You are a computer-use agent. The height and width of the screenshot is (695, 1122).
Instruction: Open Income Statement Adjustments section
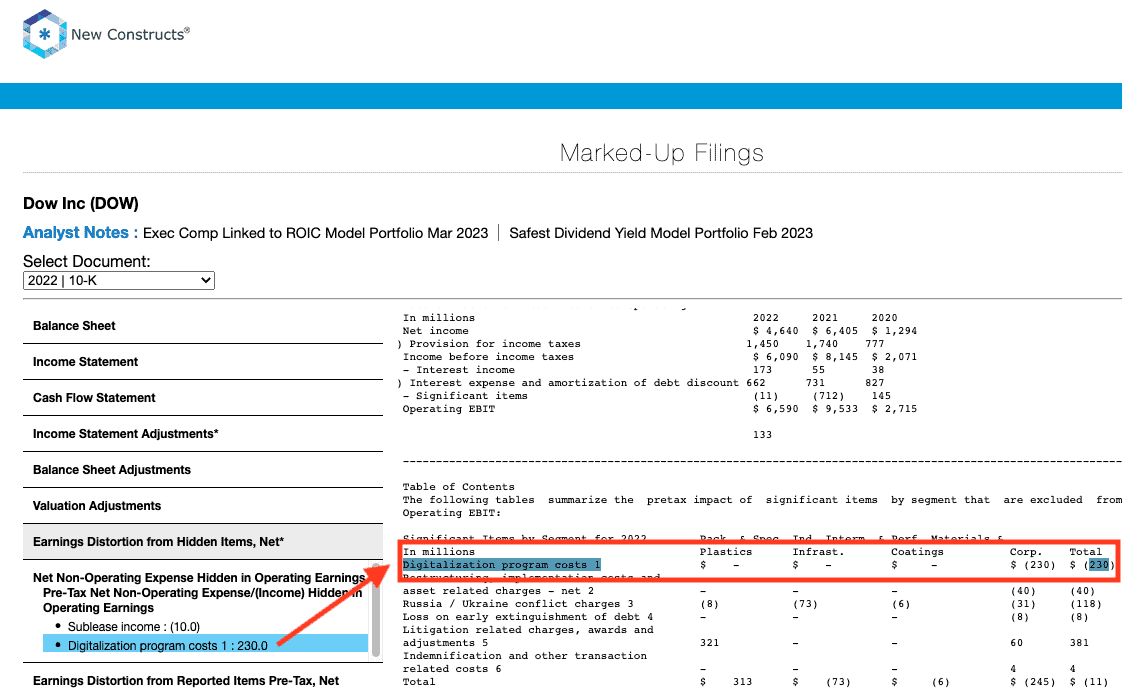[203, 434]
